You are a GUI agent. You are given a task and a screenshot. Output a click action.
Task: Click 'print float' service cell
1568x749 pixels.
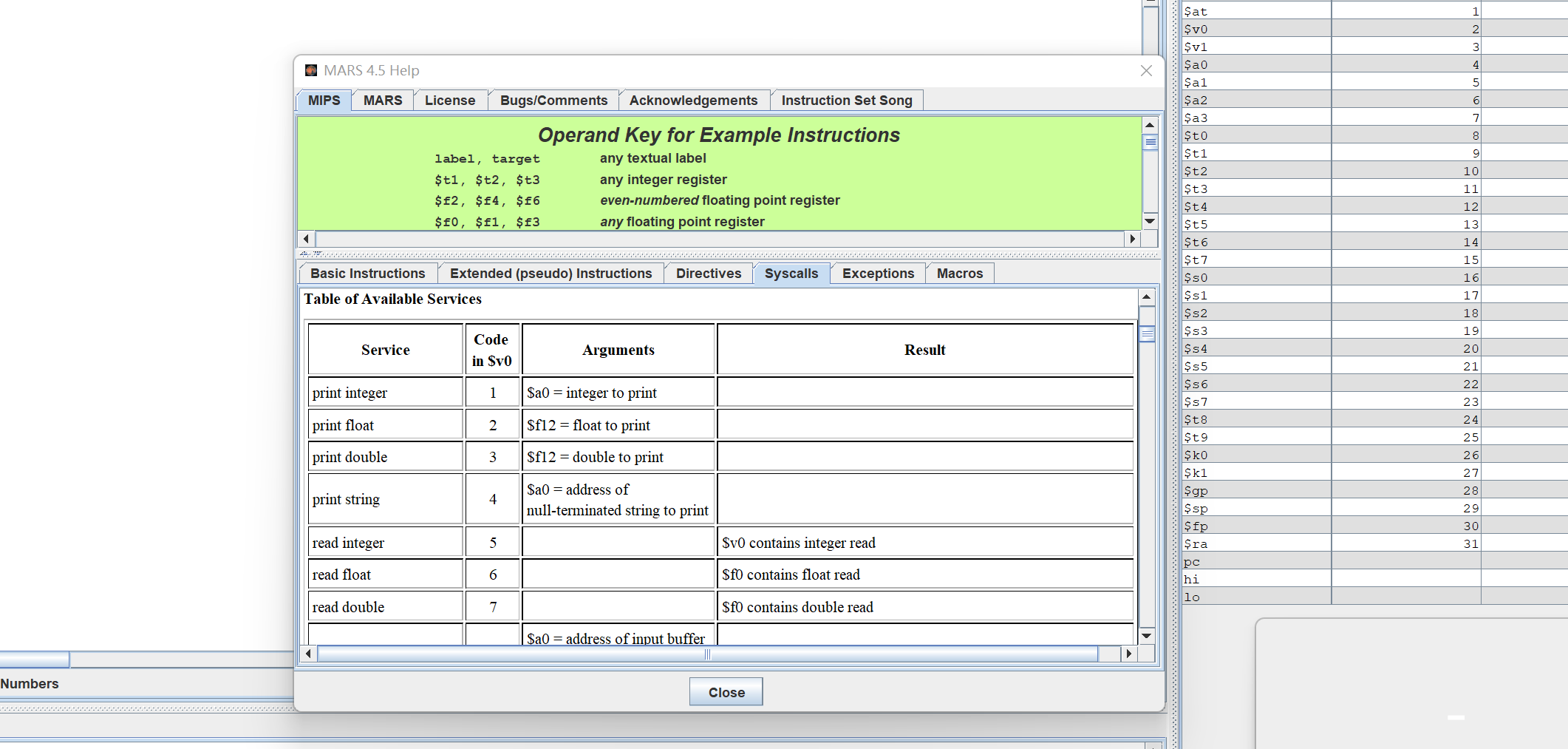[386, 425]
